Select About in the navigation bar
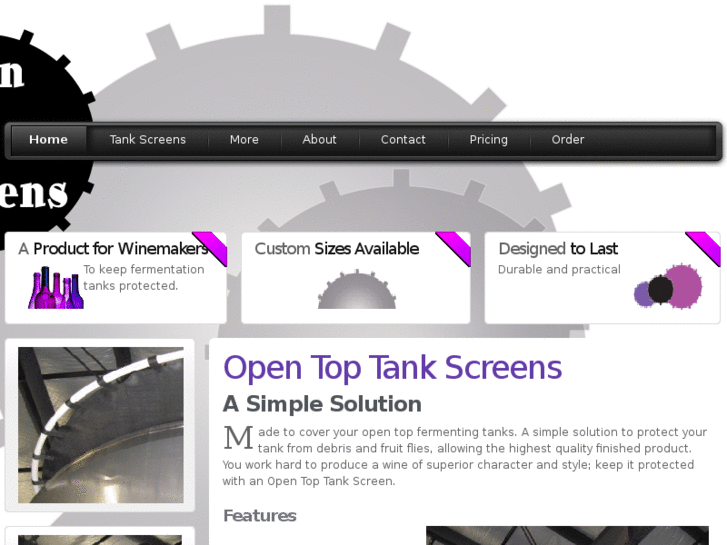727x545 pixels. (319, 140)
